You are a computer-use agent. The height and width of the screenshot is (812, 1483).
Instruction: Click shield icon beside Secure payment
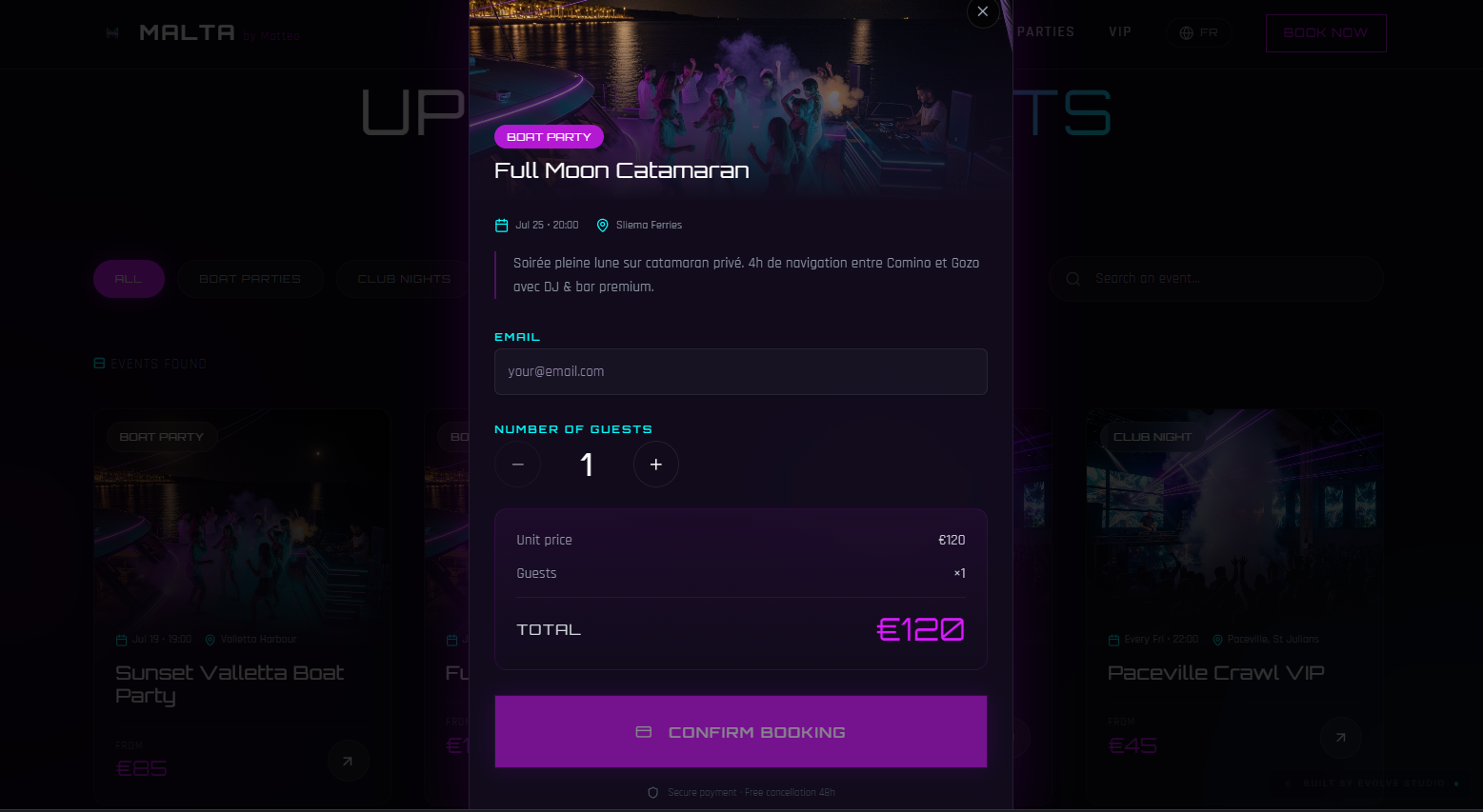(652, 793)
